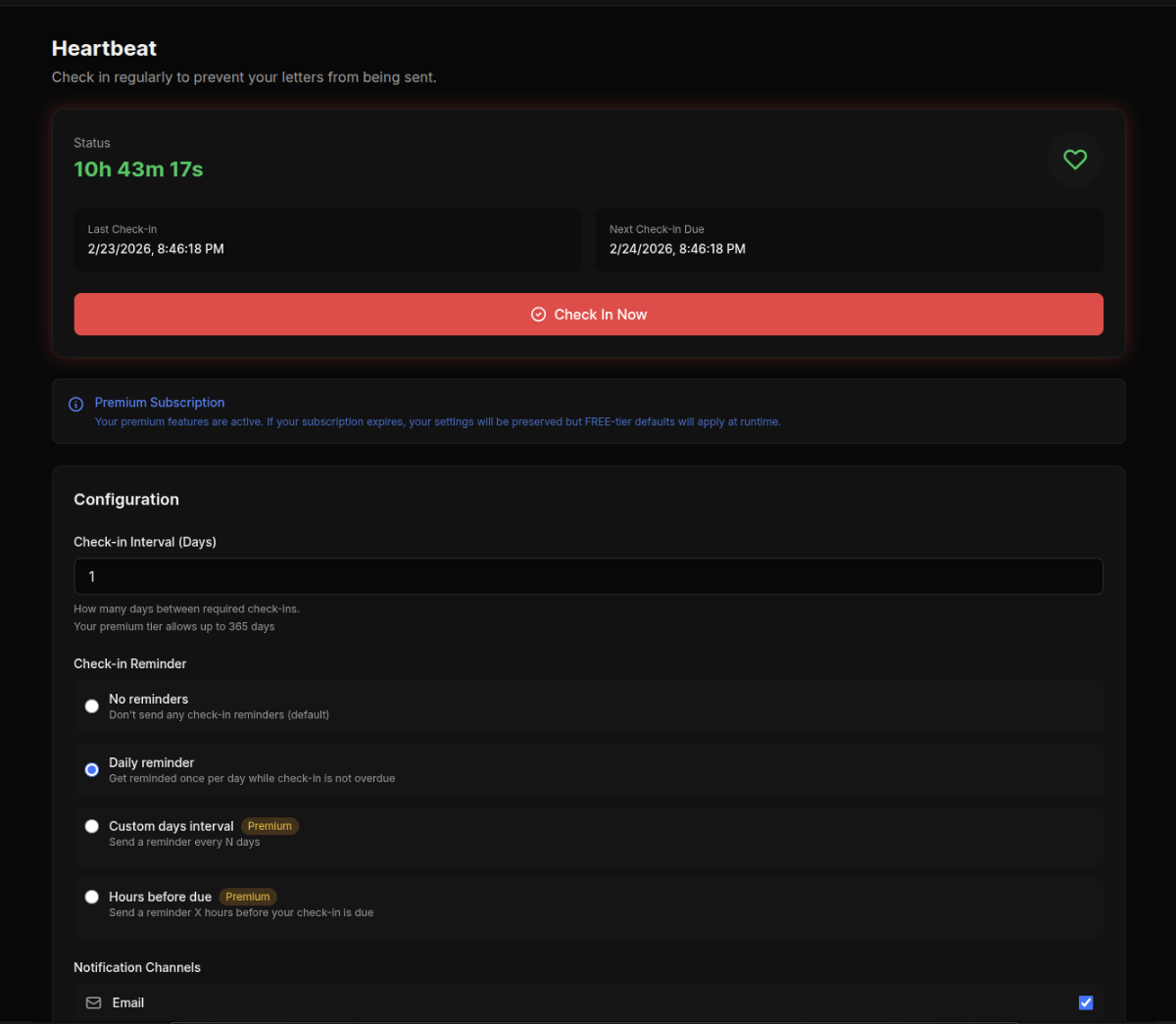The width and height of the screenshot is (1176, 1024).
Task: Click the check circle icon in Check In Now
Action: (538, 314)
